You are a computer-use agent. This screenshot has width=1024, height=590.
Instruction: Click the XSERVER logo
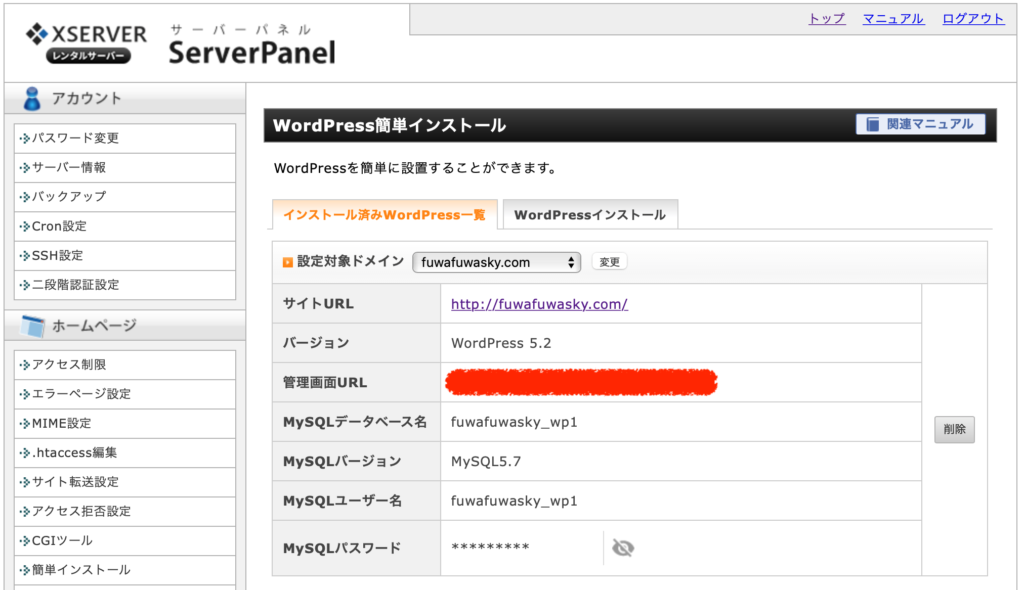pos(86,42)
